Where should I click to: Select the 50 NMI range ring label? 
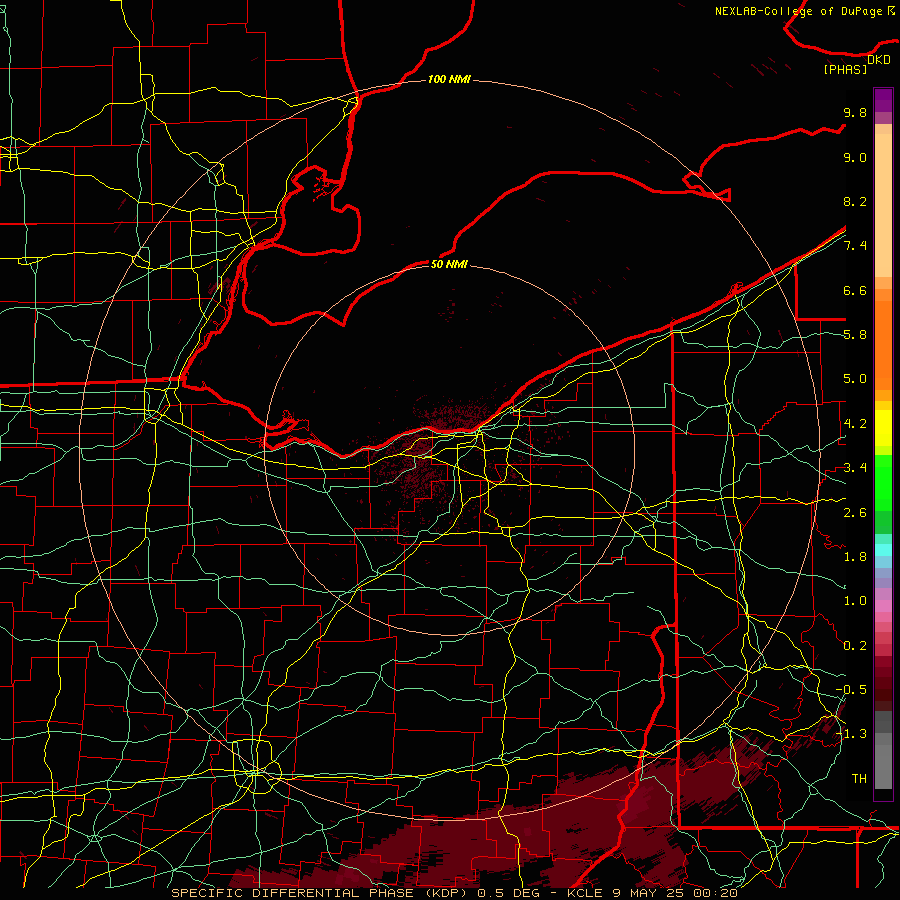point(449,264)
